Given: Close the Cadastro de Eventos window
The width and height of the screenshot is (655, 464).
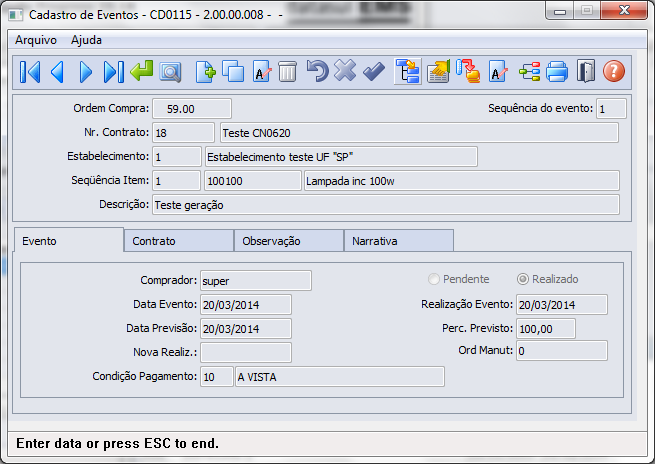Looking at the screenshot, I should [x=624, y=11].
